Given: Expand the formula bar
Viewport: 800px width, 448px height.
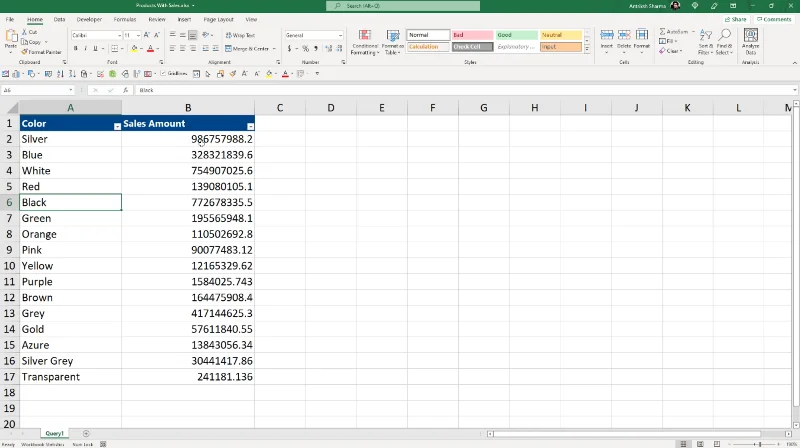Looking at the screenshot, I should [x=794, y=90].
